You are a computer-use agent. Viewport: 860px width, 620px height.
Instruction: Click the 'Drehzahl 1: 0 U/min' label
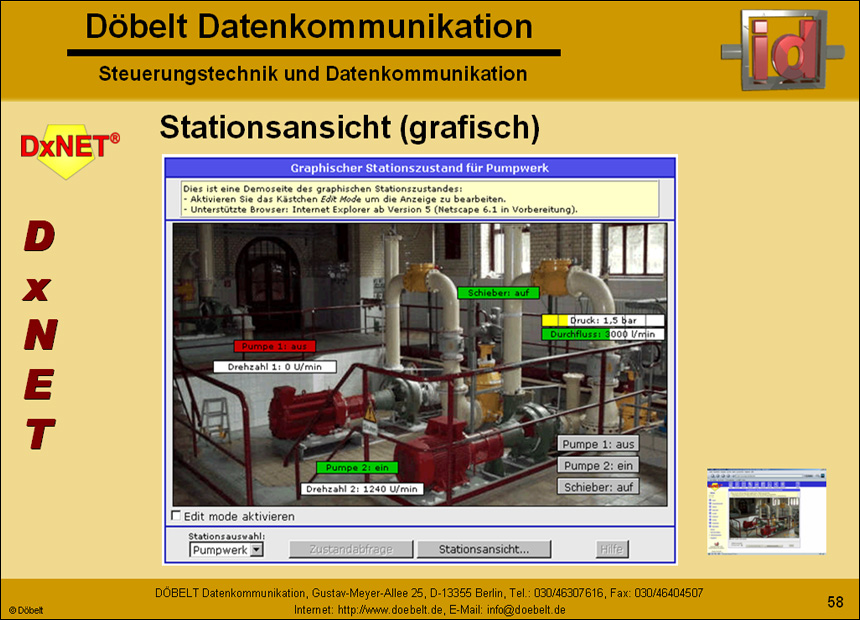[x=277, y=364]
